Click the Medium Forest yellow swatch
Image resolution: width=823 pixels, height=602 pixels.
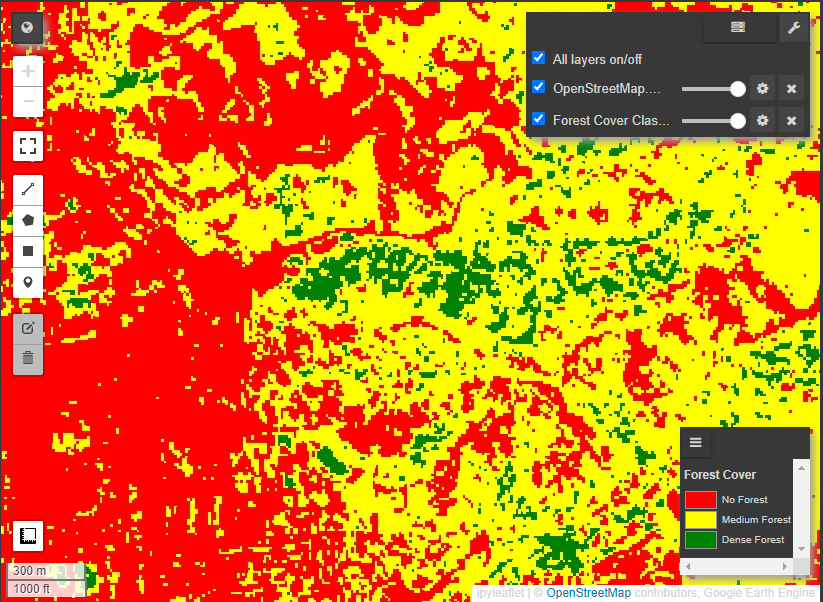pos(701,520)
